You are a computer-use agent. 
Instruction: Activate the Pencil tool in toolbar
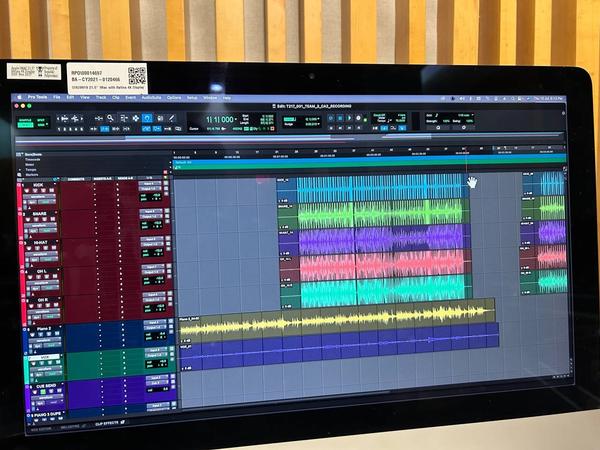tap(170, 118)
